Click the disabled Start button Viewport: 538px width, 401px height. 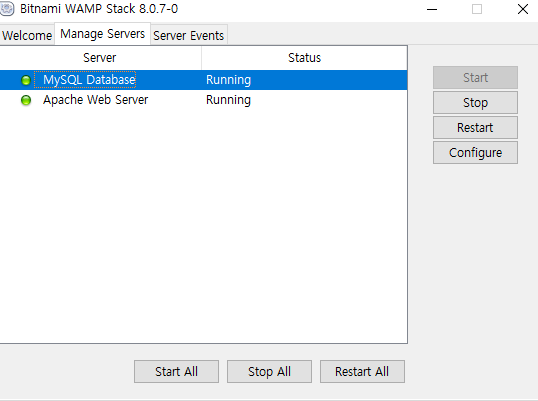[x=475, y=78]
